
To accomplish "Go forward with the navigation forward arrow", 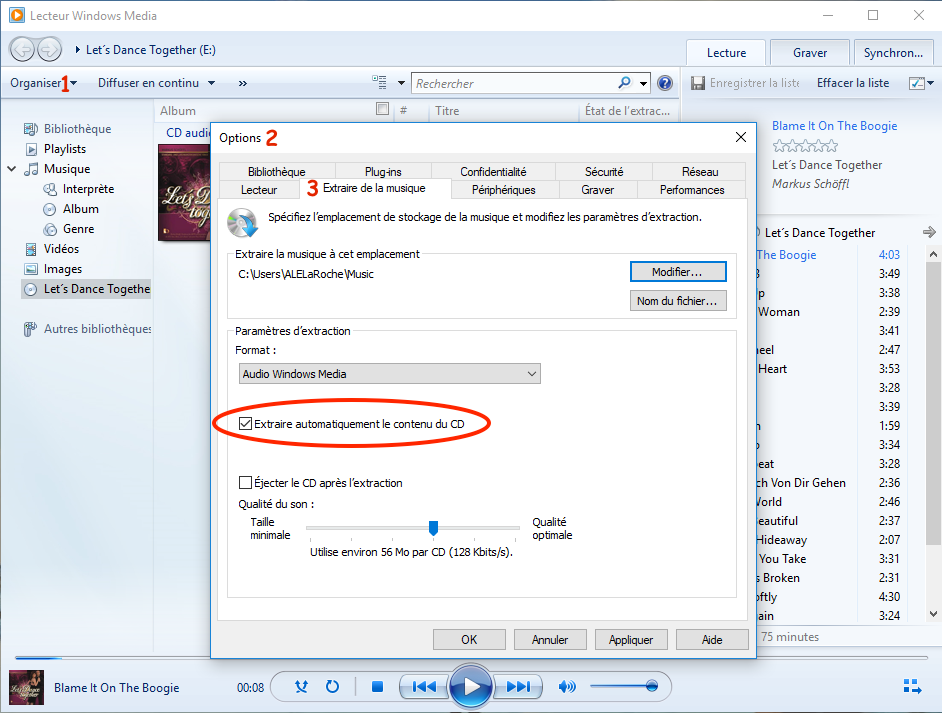I will (x=49, y=49).
